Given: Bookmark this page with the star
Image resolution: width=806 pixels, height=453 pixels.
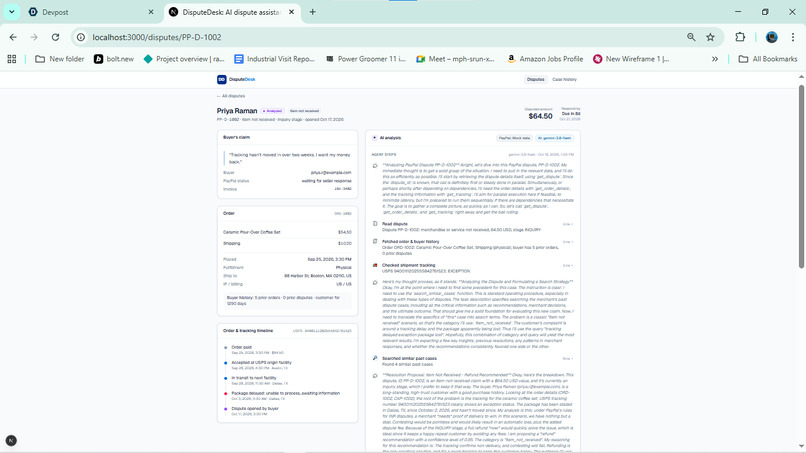Looking at the screenshot, I should (710, 37).
